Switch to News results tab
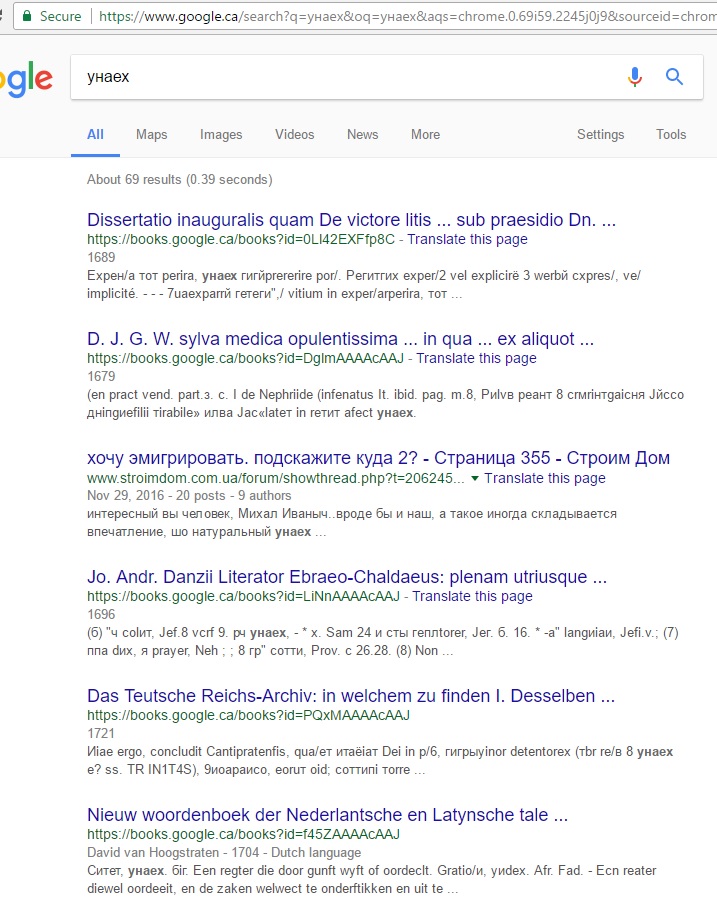The width and height of the screenshot is (717, 907). click(x=363, y=134)
